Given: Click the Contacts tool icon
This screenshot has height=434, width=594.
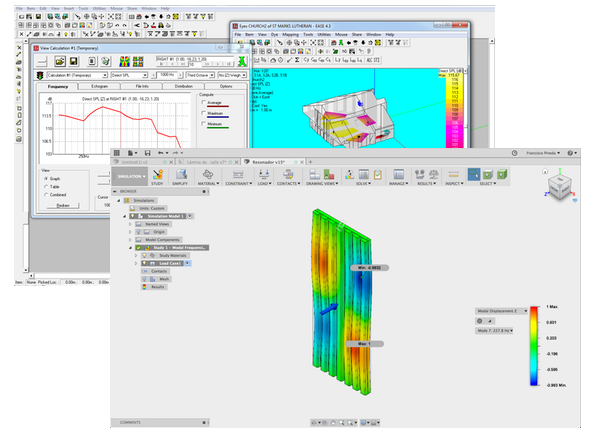Looking at the screenshot, I should 288,175.
